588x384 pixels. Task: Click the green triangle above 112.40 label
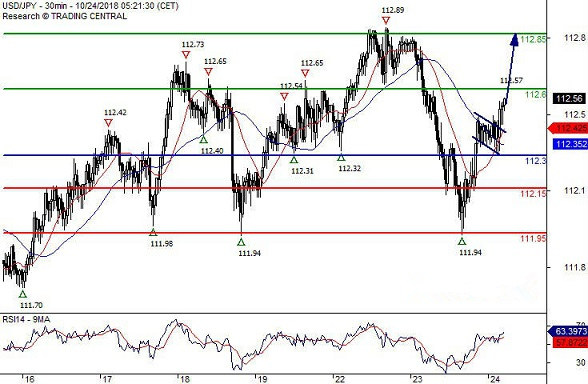tap(203, 140)
